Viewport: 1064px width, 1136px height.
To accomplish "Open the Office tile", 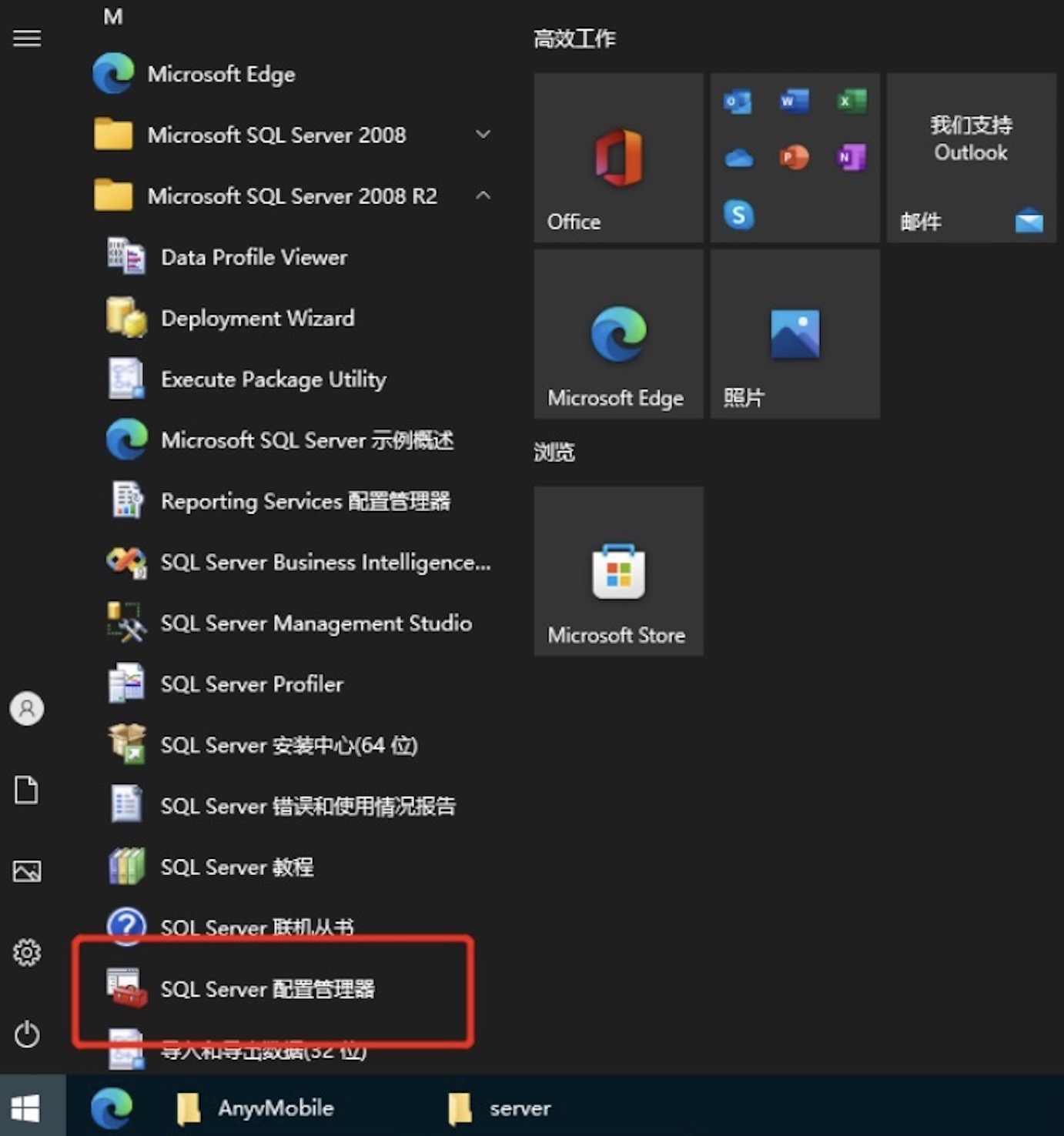I will point(618,158).
